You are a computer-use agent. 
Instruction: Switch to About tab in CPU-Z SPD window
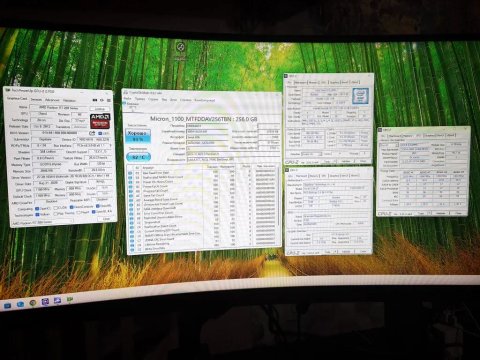coord(451,135)
